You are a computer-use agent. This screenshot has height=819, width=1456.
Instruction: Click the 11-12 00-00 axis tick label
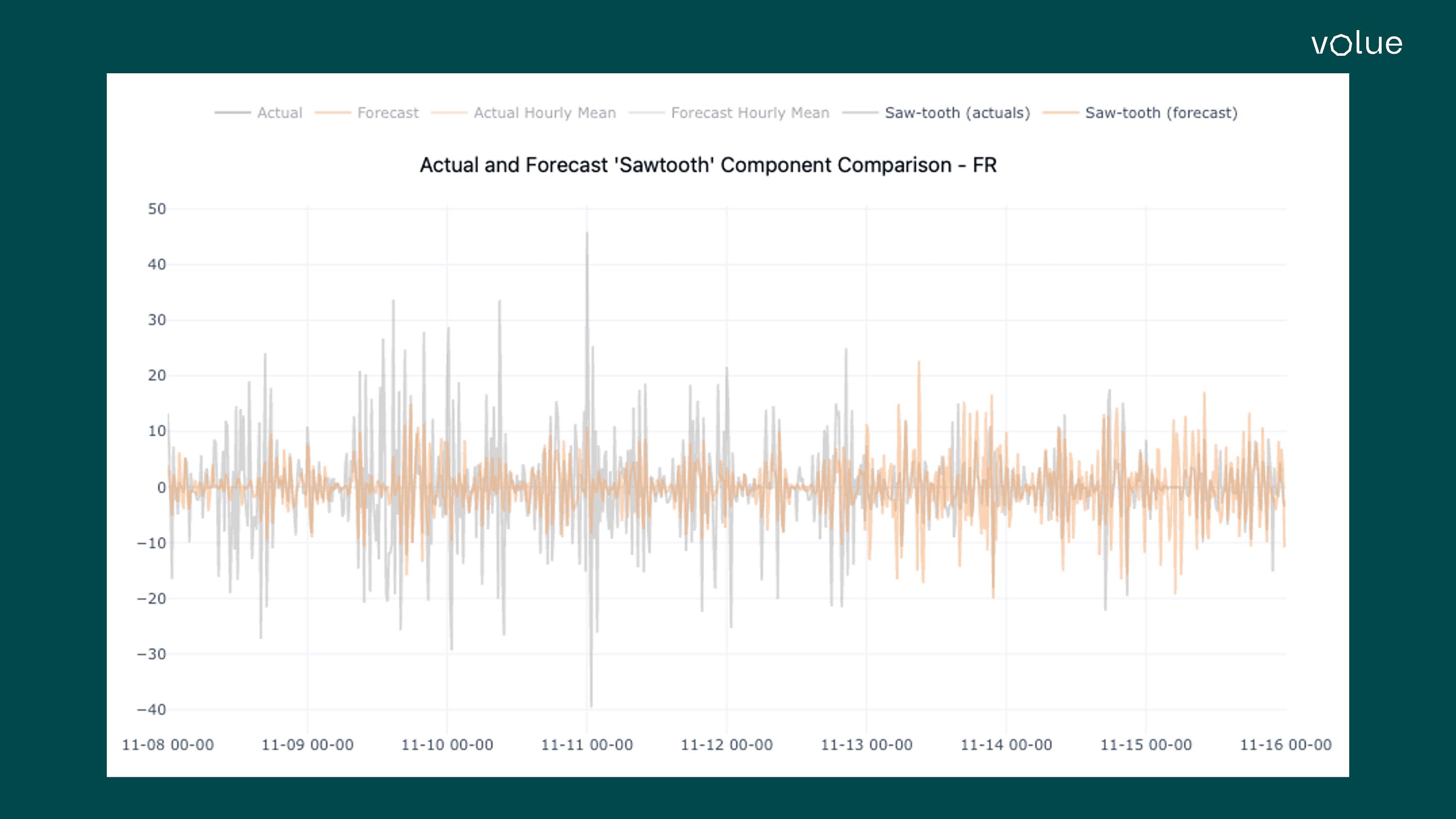coord(728,744)
